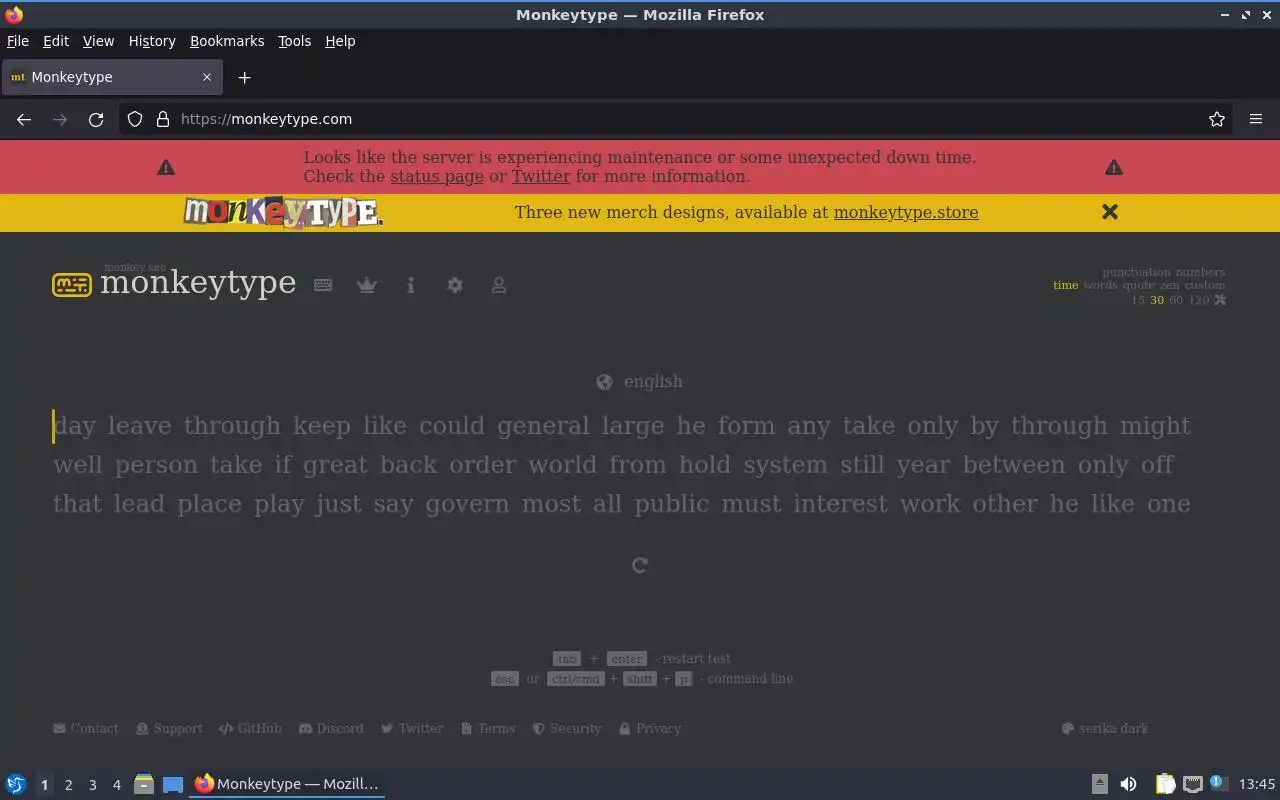Click the Privacy footer link
Viewport: 1280px width, 800px height.
point(650,729)
